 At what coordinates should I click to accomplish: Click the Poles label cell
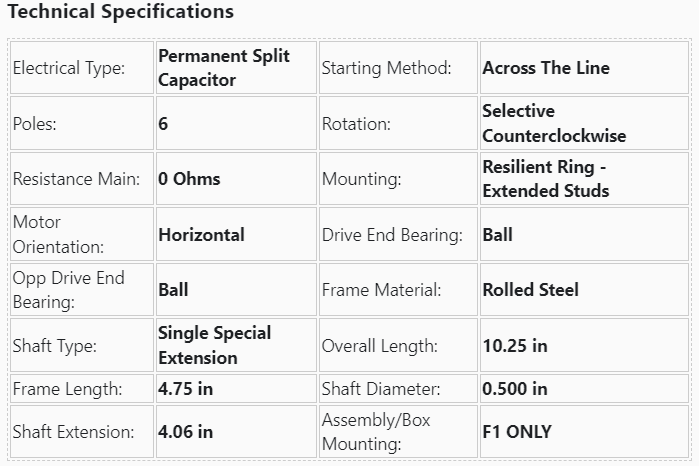[36, 124]
